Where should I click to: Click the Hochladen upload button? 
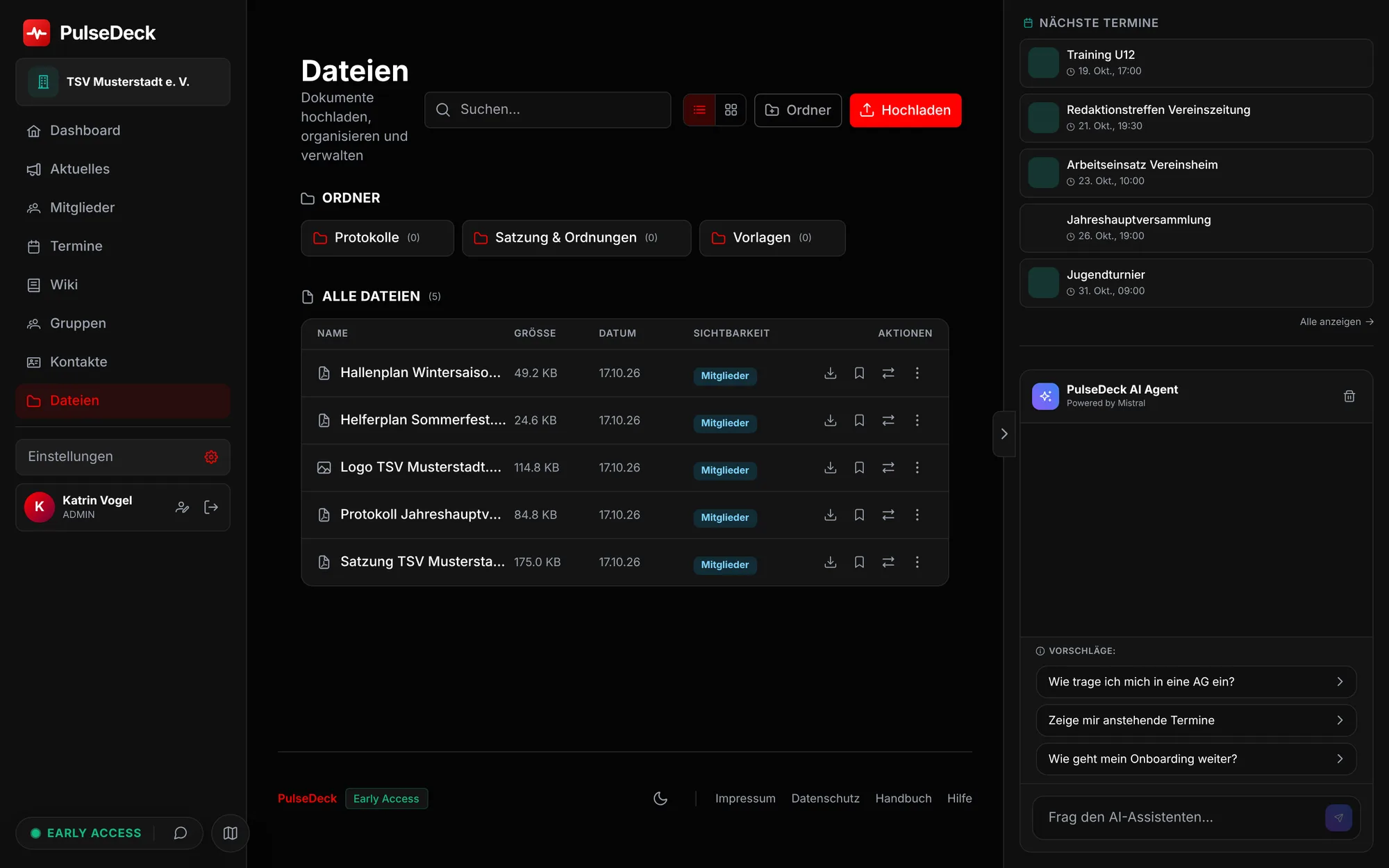pyautogui.click(x=906, y=110)
